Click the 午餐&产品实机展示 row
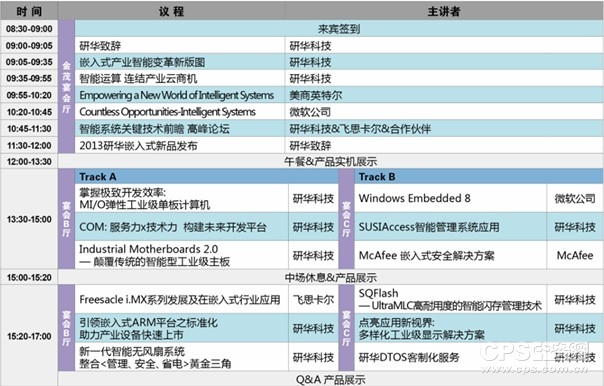The image size is (604, 386). tap(331, 161)
